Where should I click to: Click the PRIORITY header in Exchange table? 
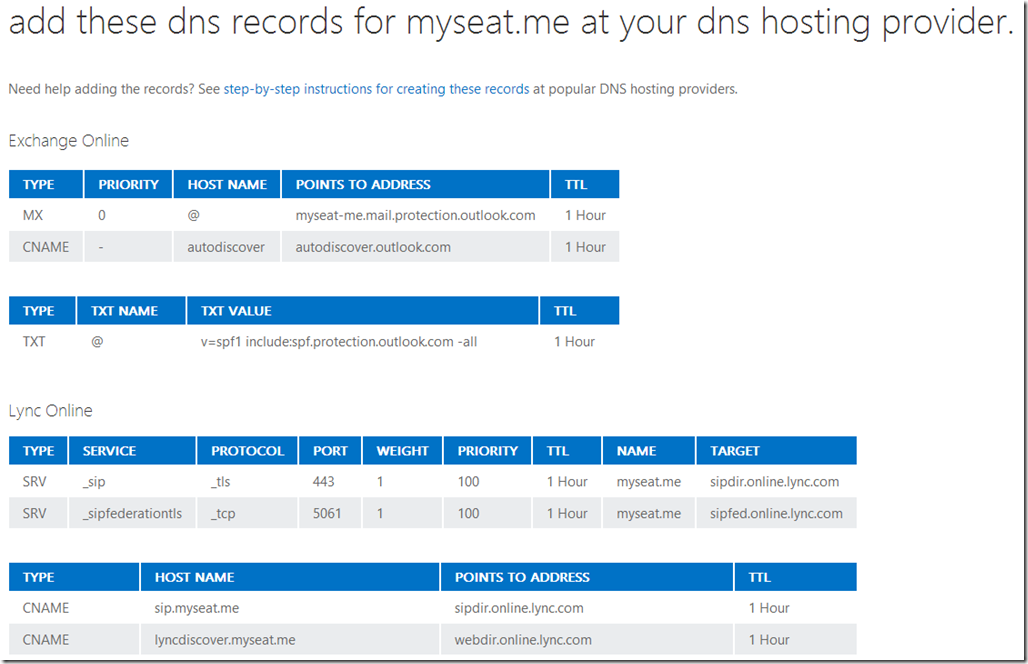128,185
